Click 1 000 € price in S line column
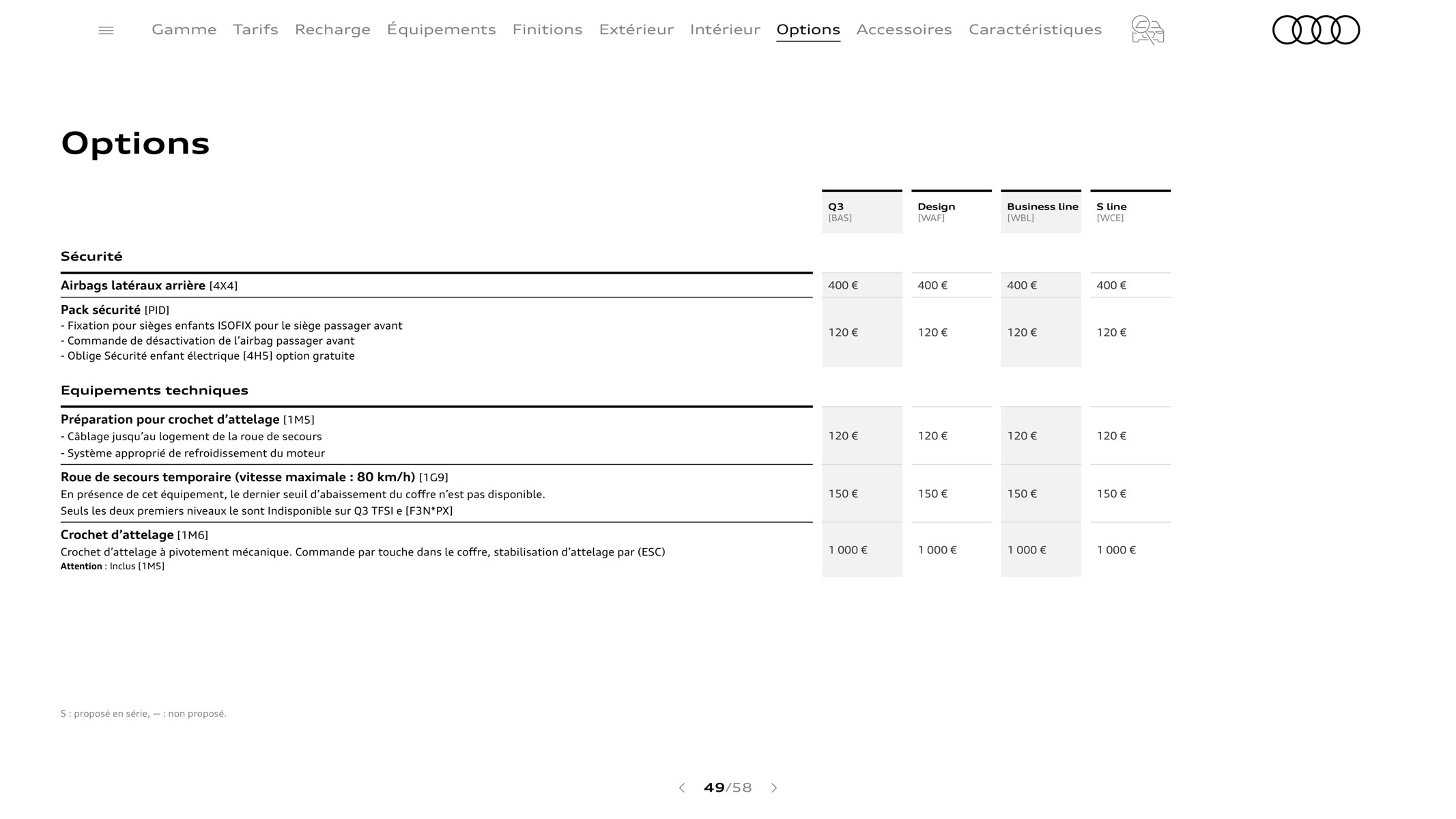The height and width of the screenshot is (819, 1456). pyautogui.click(x=1116, y=550)
